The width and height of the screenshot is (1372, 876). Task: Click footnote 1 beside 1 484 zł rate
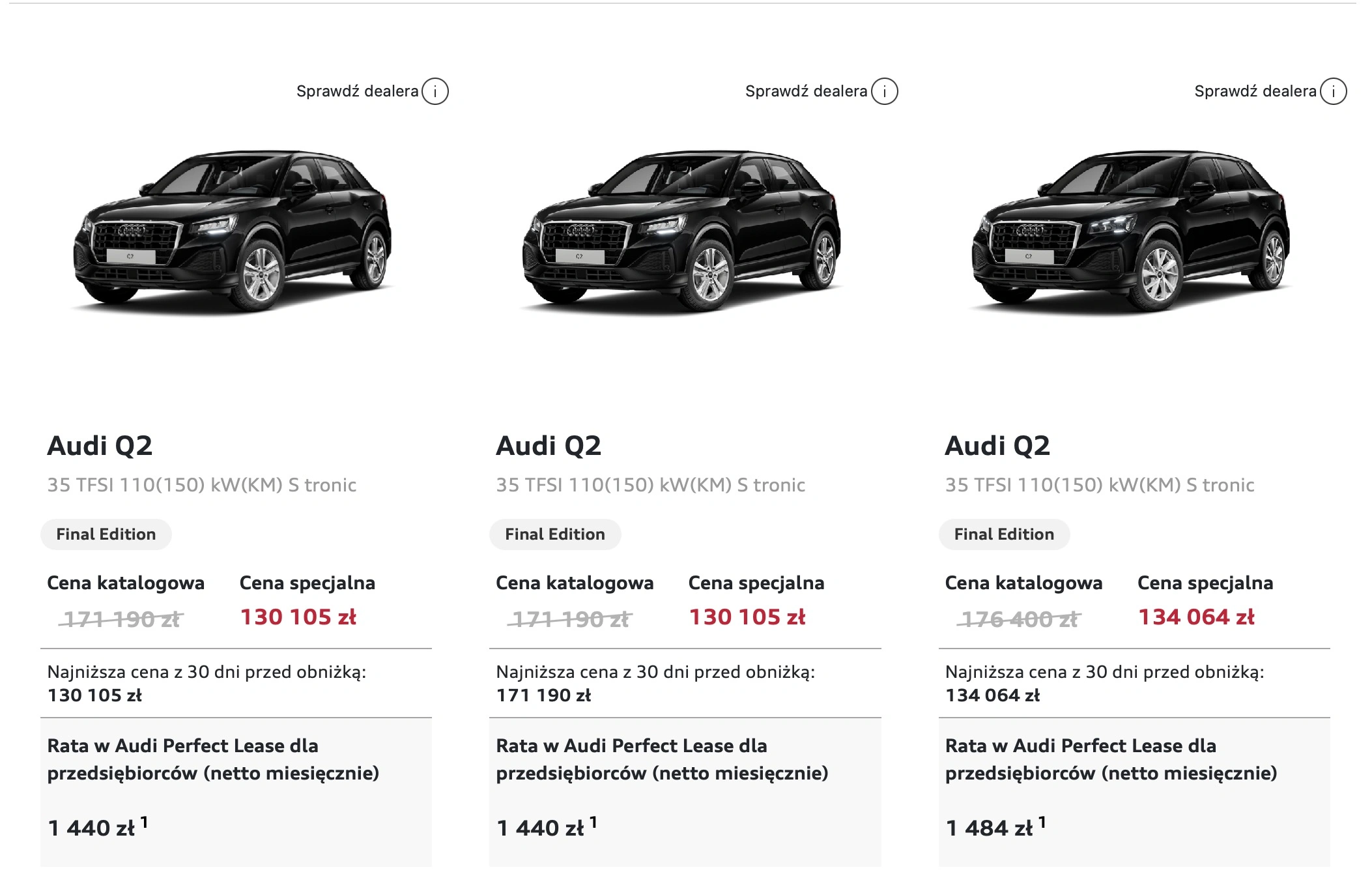tap(1042, 823)
